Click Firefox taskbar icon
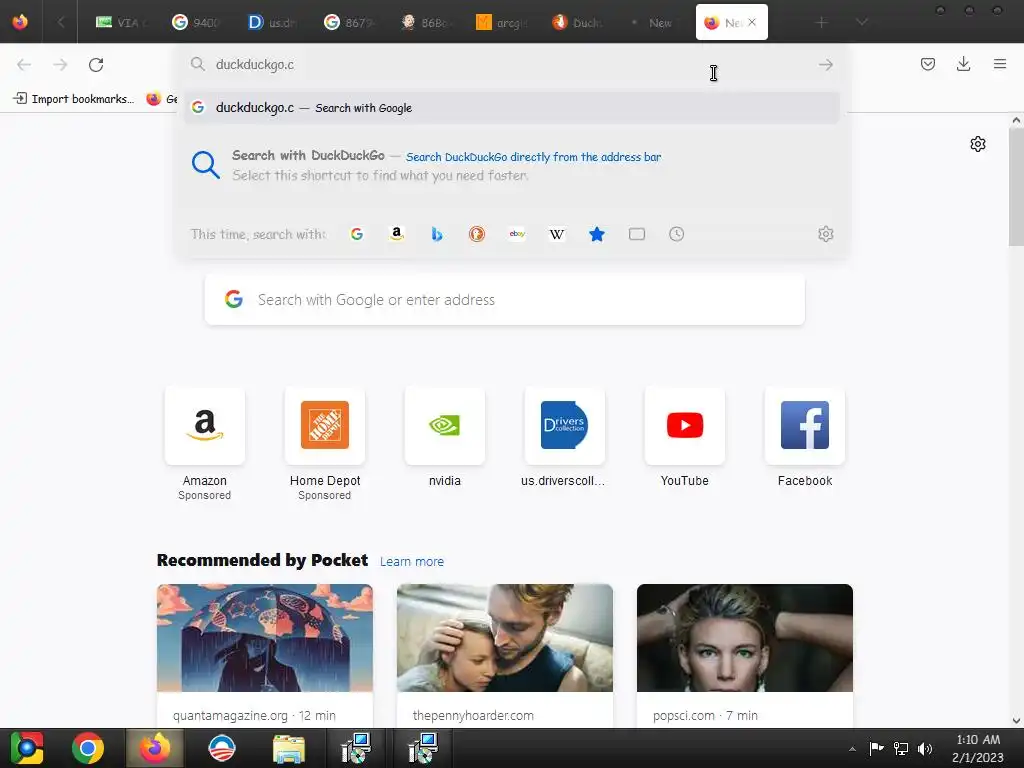This screenshot has height=768, width=1024. coord(155,748)
